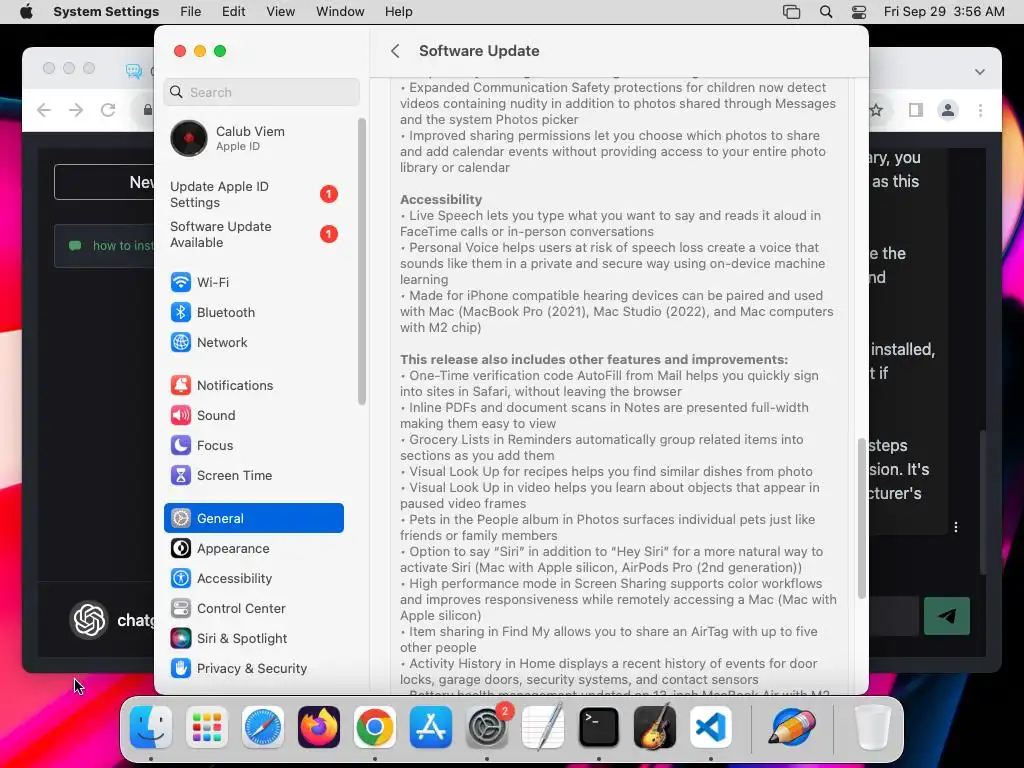Toggle Chrome side panel button
This screenshot has width=1024, height=768.
click(x=916, y=110)
